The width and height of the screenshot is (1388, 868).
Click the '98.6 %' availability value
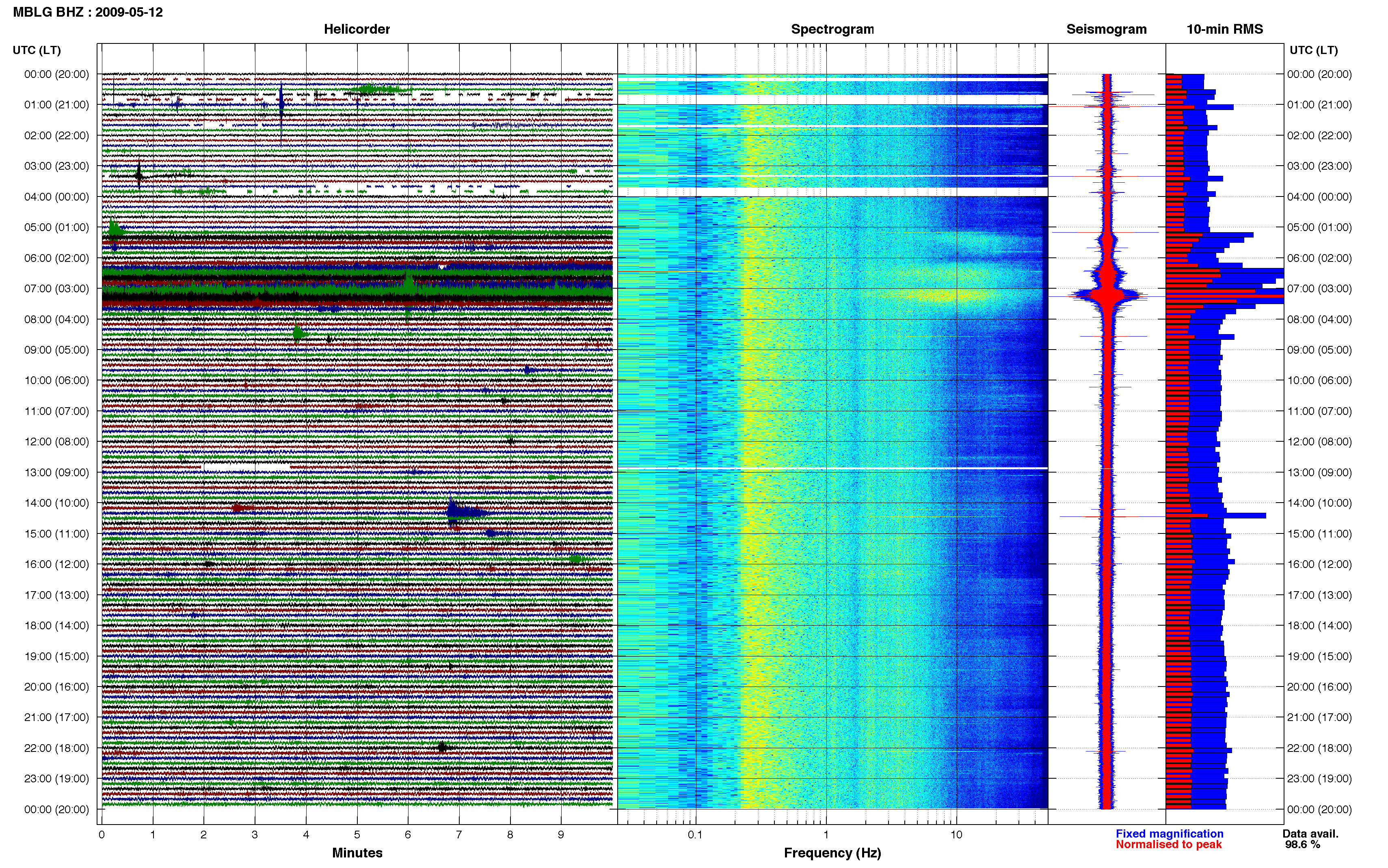[x=1302, y=844]
